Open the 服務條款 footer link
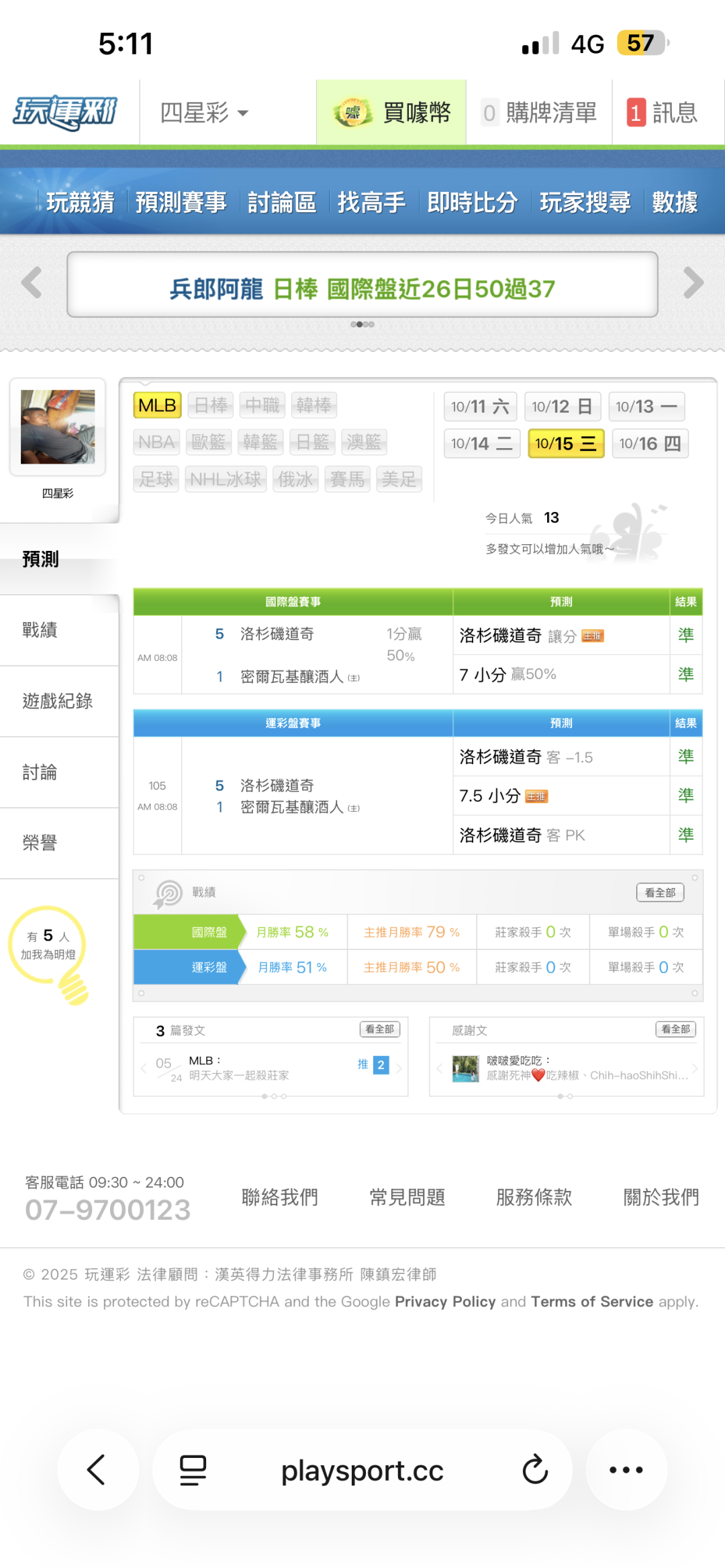 tap(534, 1197)
